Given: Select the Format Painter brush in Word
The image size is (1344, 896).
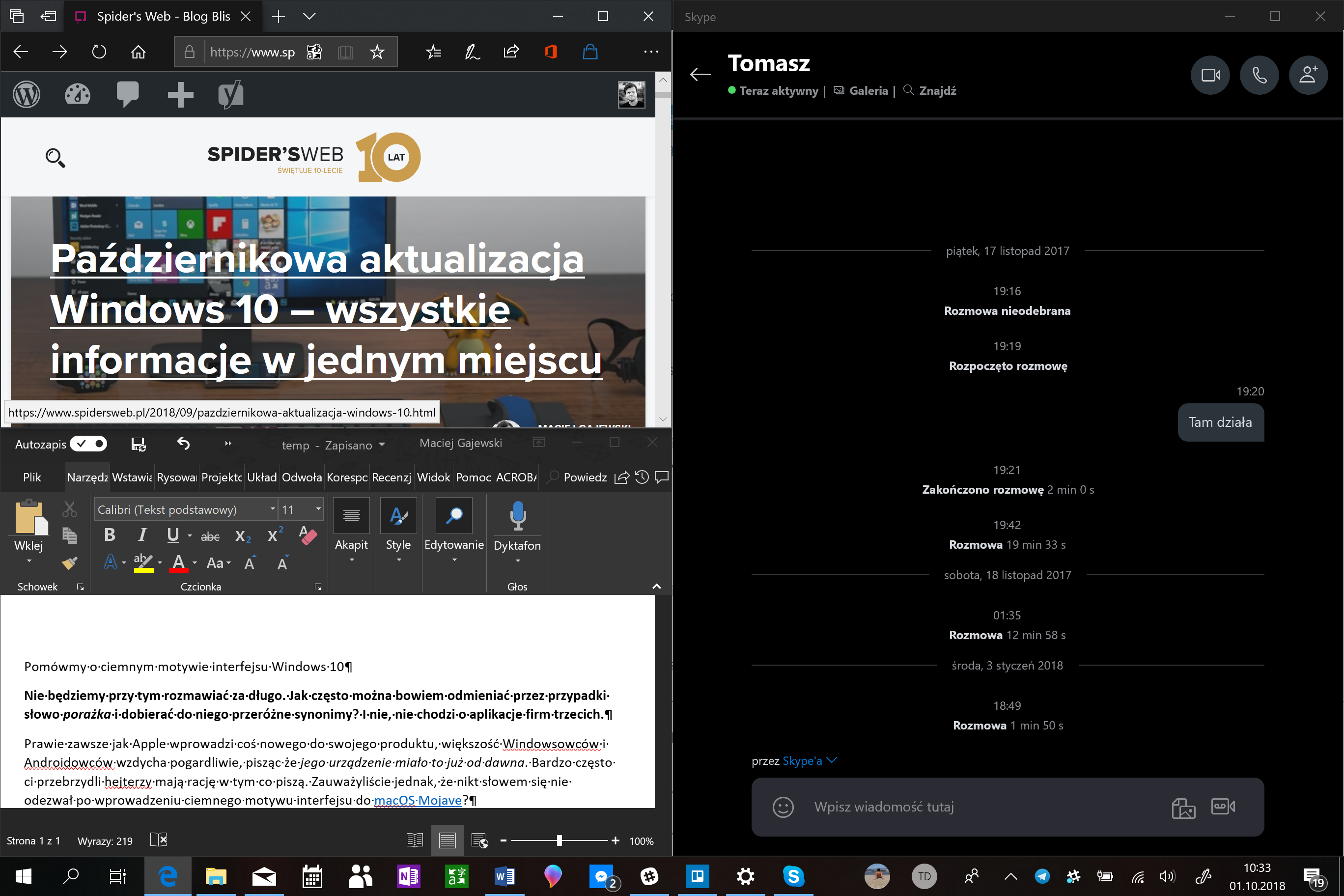Looking at the screenshot, I should pos(70,563).
